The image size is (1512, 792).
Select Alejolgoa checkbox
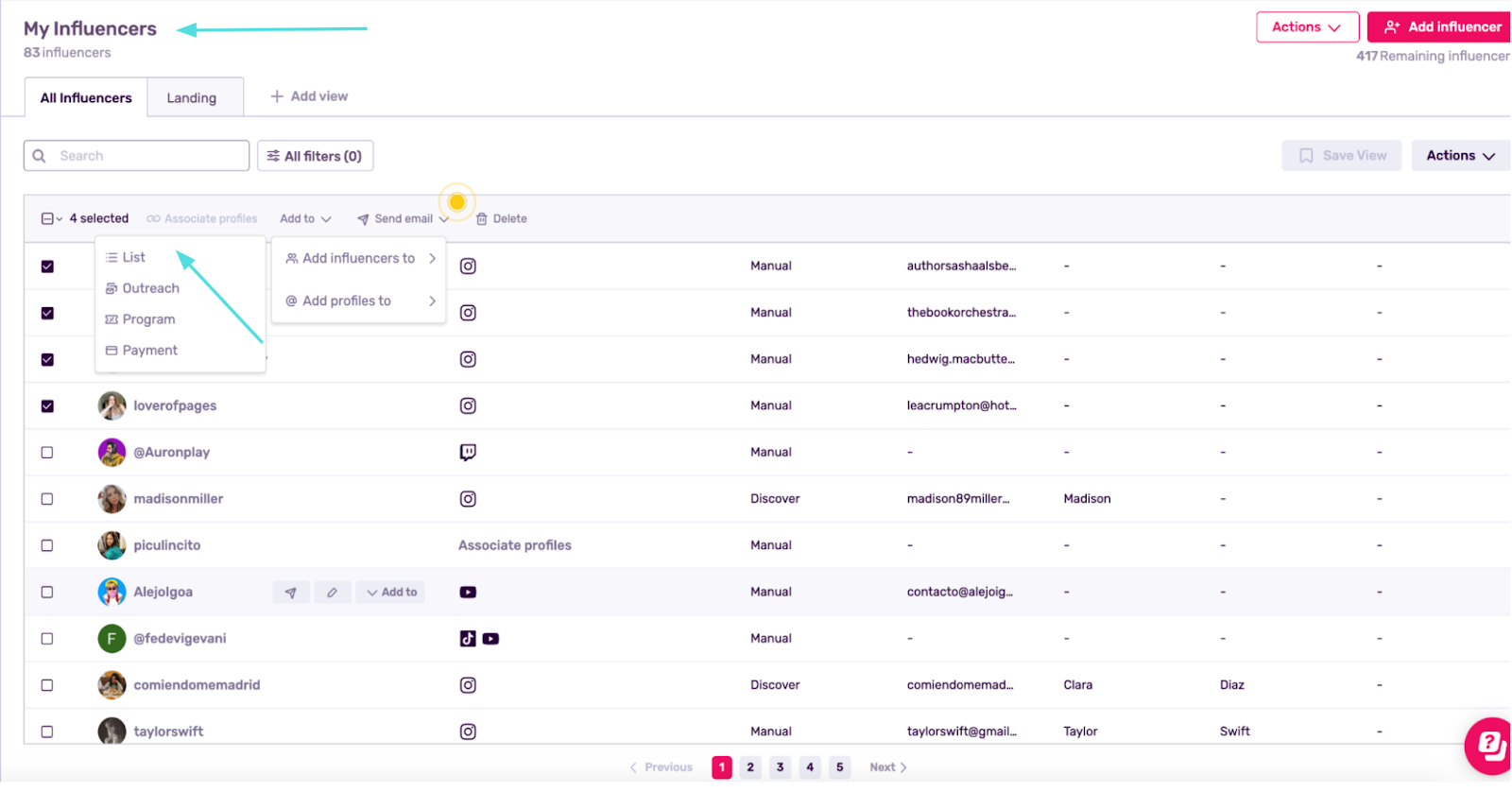pyautogui.click(x=47, y=592)
